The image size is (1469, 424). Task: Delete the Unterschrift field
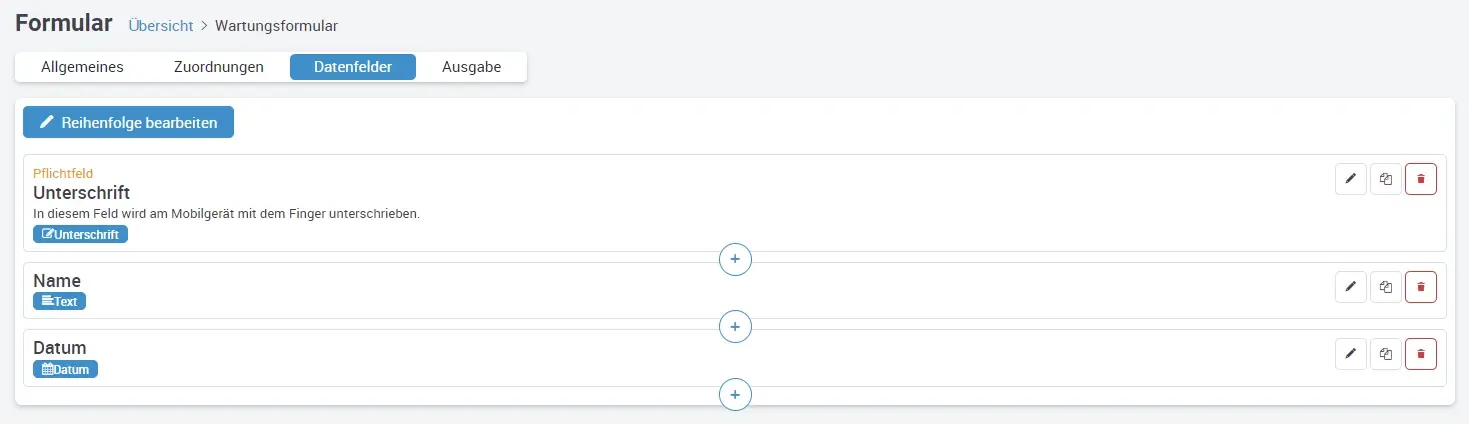pyautogui.click(x=1421, y=179)
